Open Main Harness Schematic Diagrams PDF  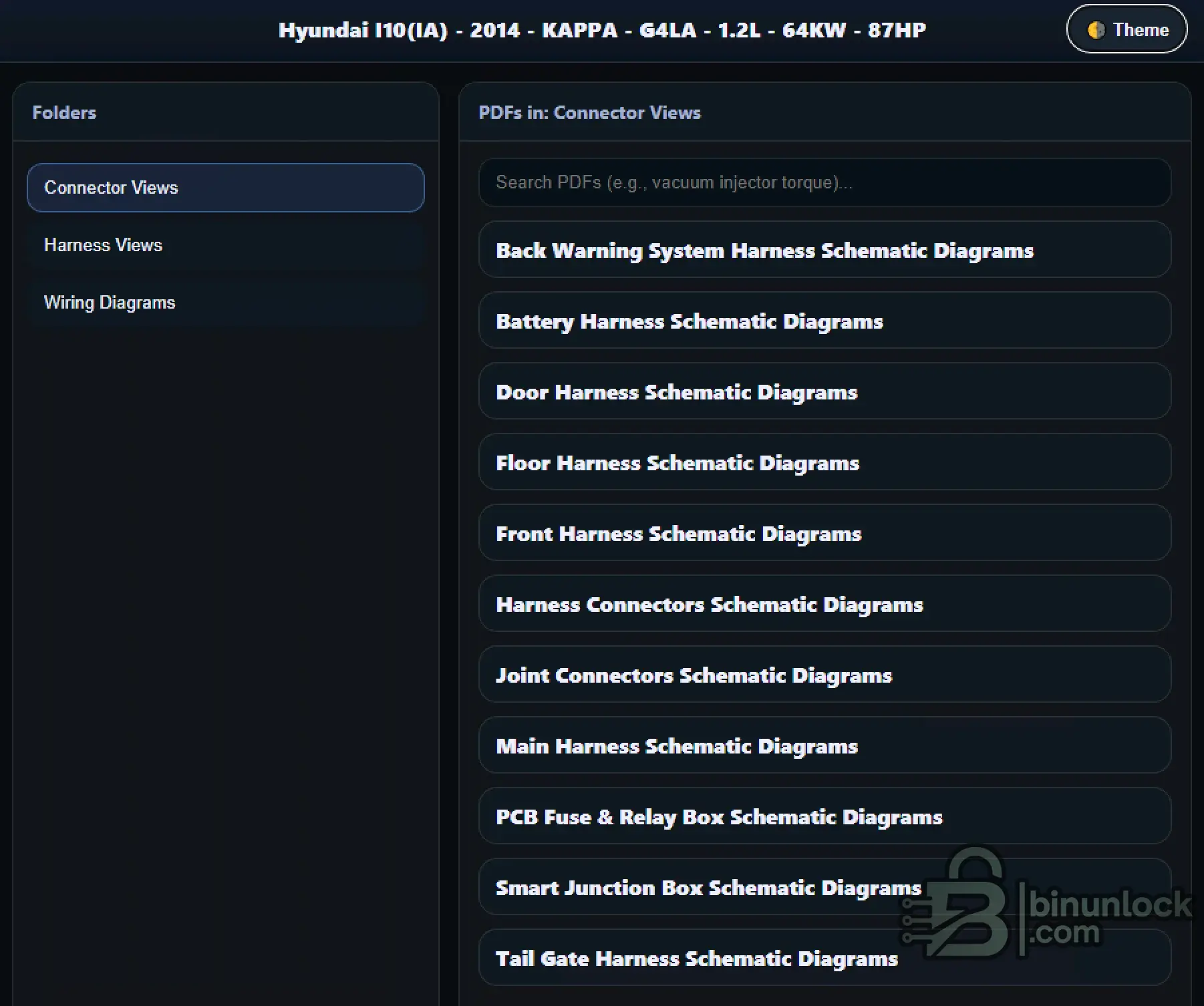(824, 745)
